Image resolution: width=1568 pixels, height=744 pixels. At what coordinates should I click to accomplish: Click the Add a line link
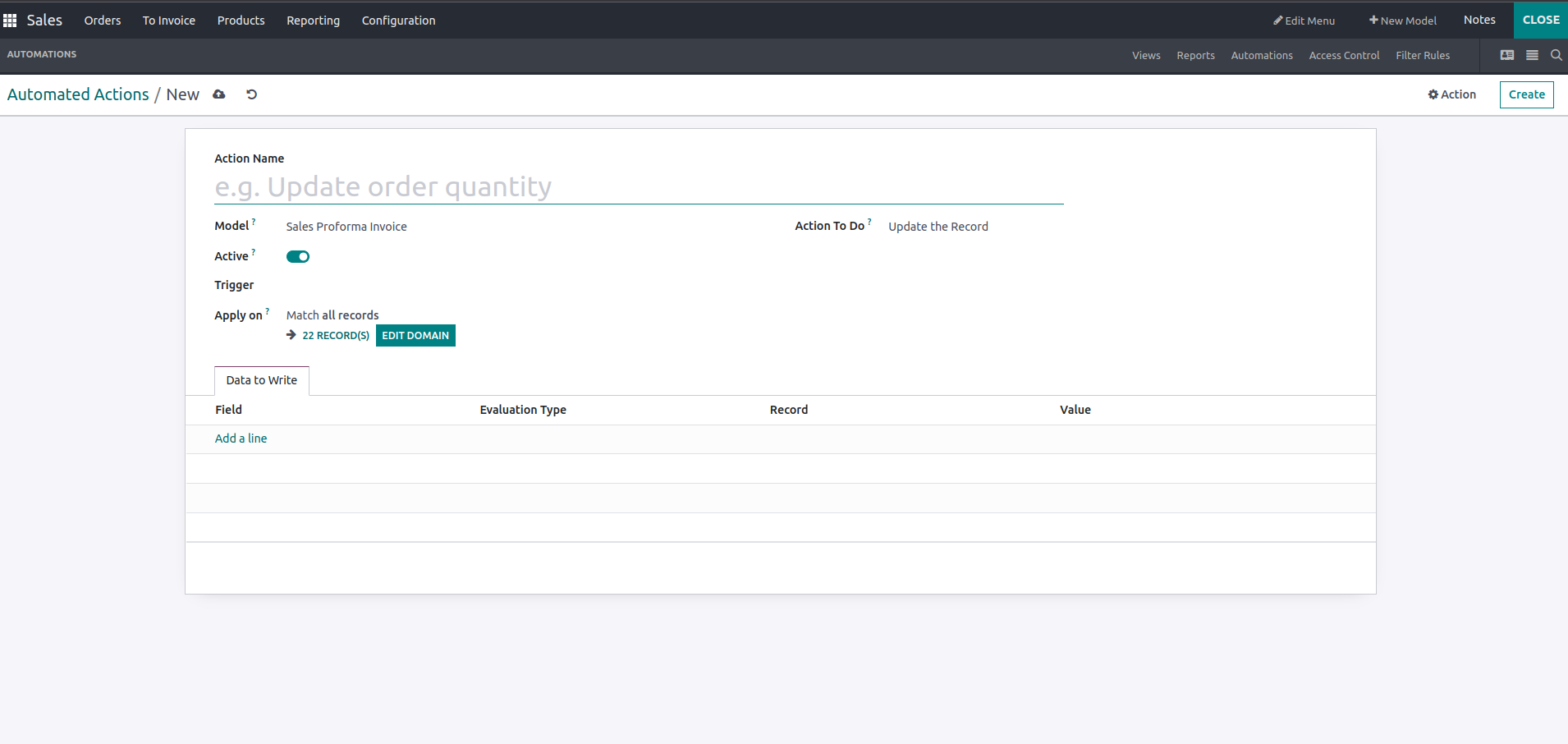point(241,439)
